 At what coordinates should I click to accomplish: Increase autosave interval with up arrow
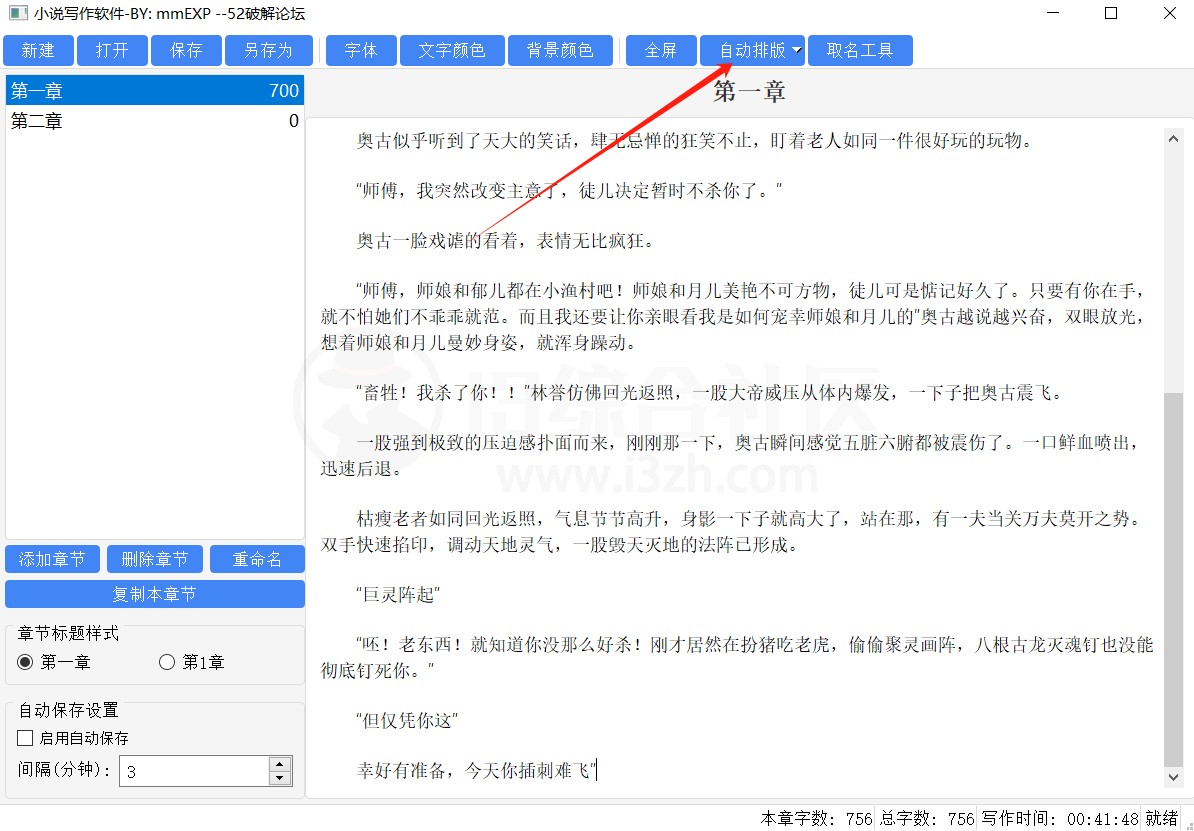pyautogui.click(x=280, y=764)
